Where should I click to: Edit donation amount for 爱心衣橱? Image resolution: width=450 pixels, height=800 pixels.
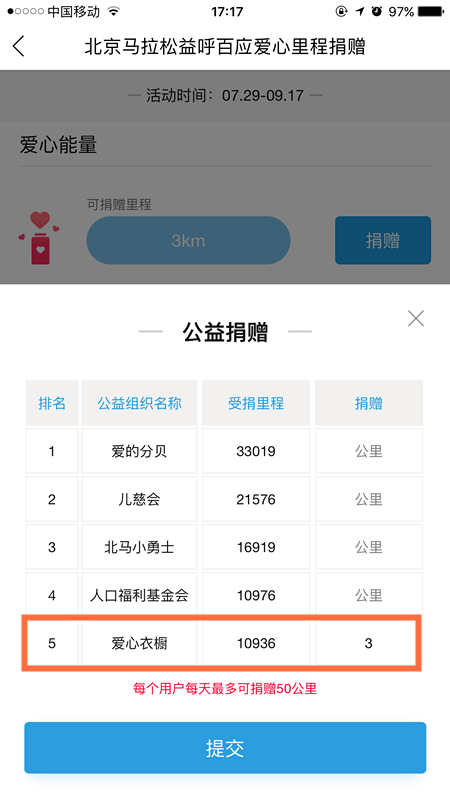click(369, 643)
